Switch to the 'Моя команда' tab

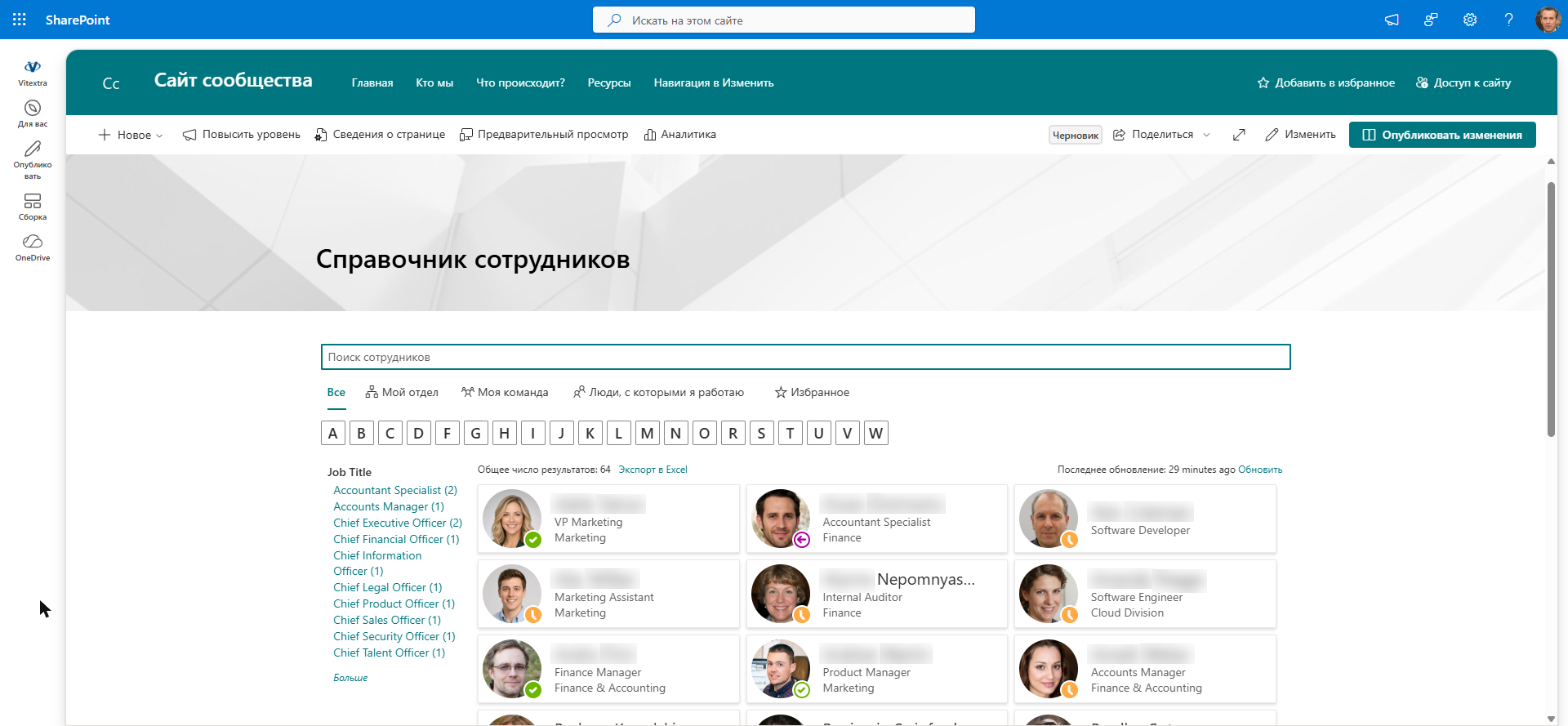pyautogui.click(x=505, y=392)
